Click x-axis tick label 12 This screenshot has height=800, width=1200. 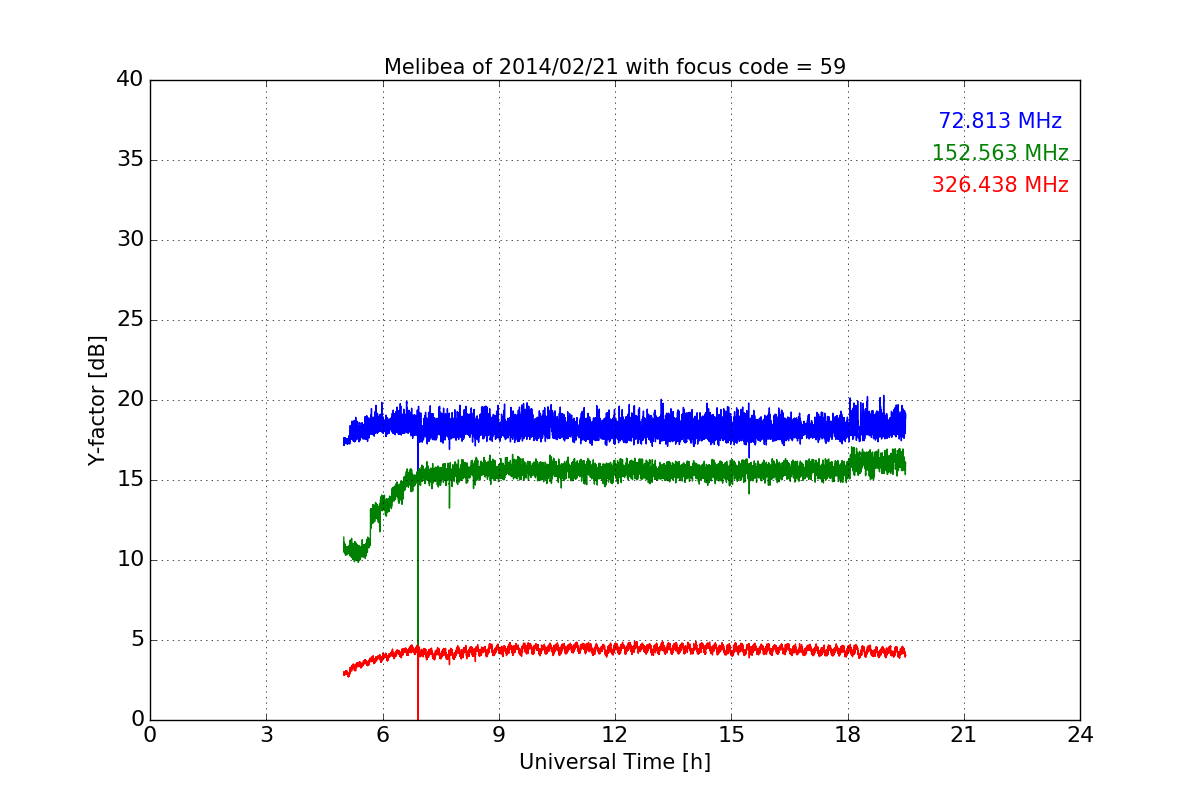tap(615, 735)
